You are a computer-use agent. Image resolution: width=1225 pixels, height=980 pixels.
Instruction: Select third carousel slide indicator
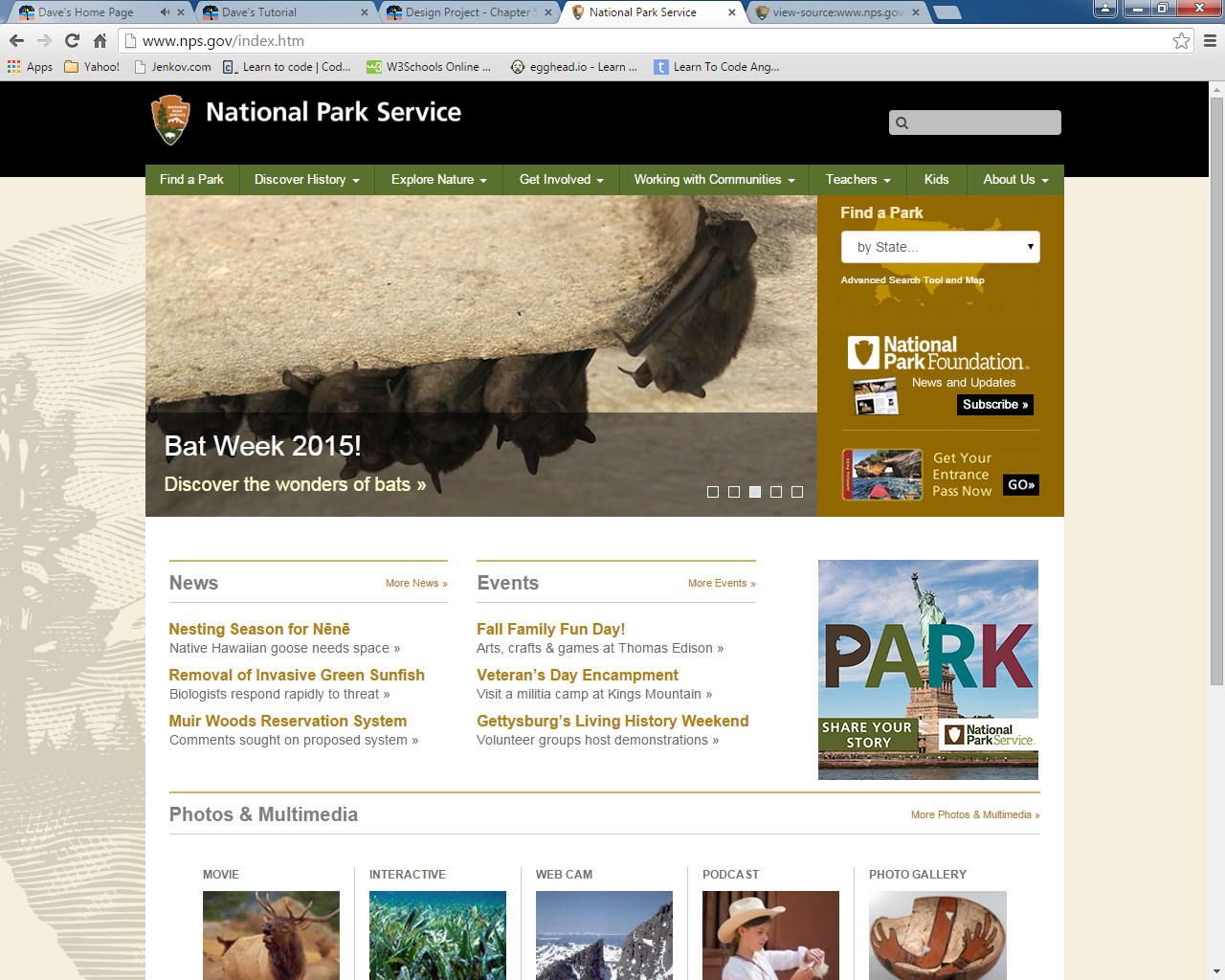754,492
